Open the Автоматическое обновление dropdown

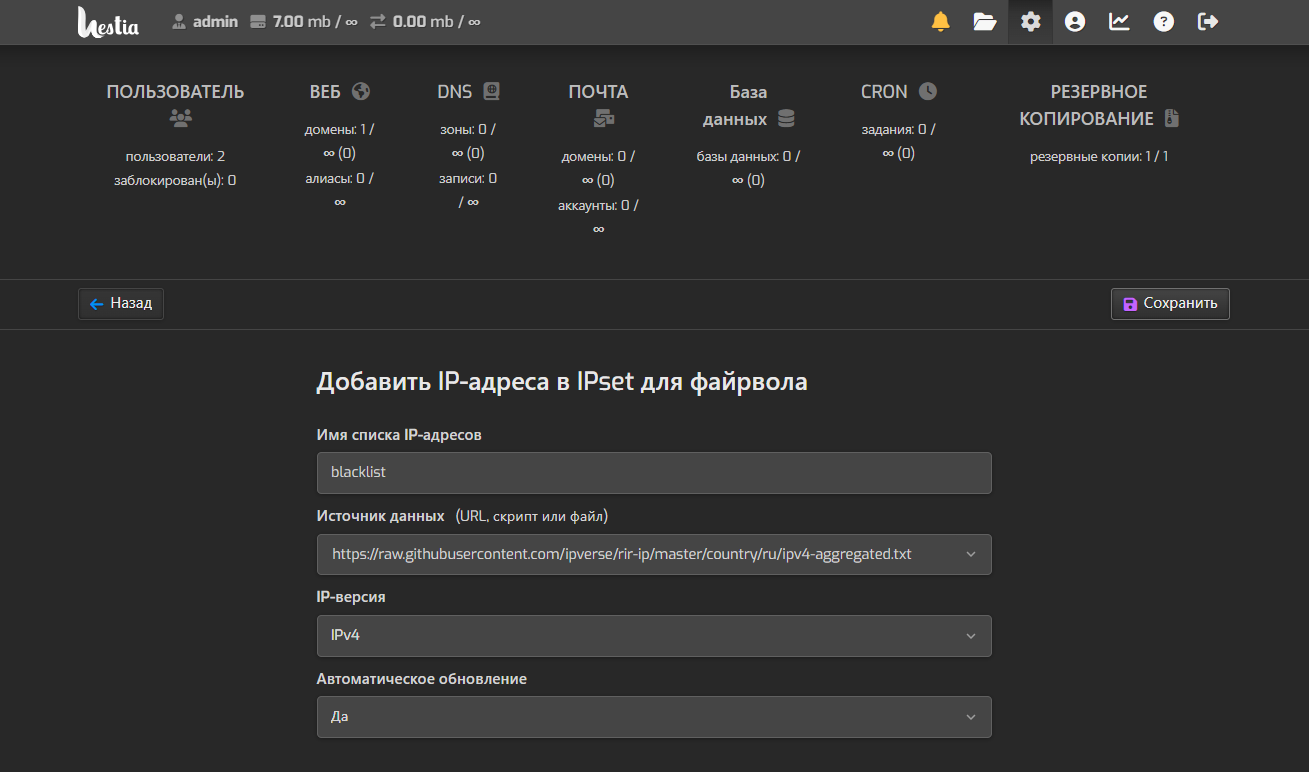(x=654, y=717)
